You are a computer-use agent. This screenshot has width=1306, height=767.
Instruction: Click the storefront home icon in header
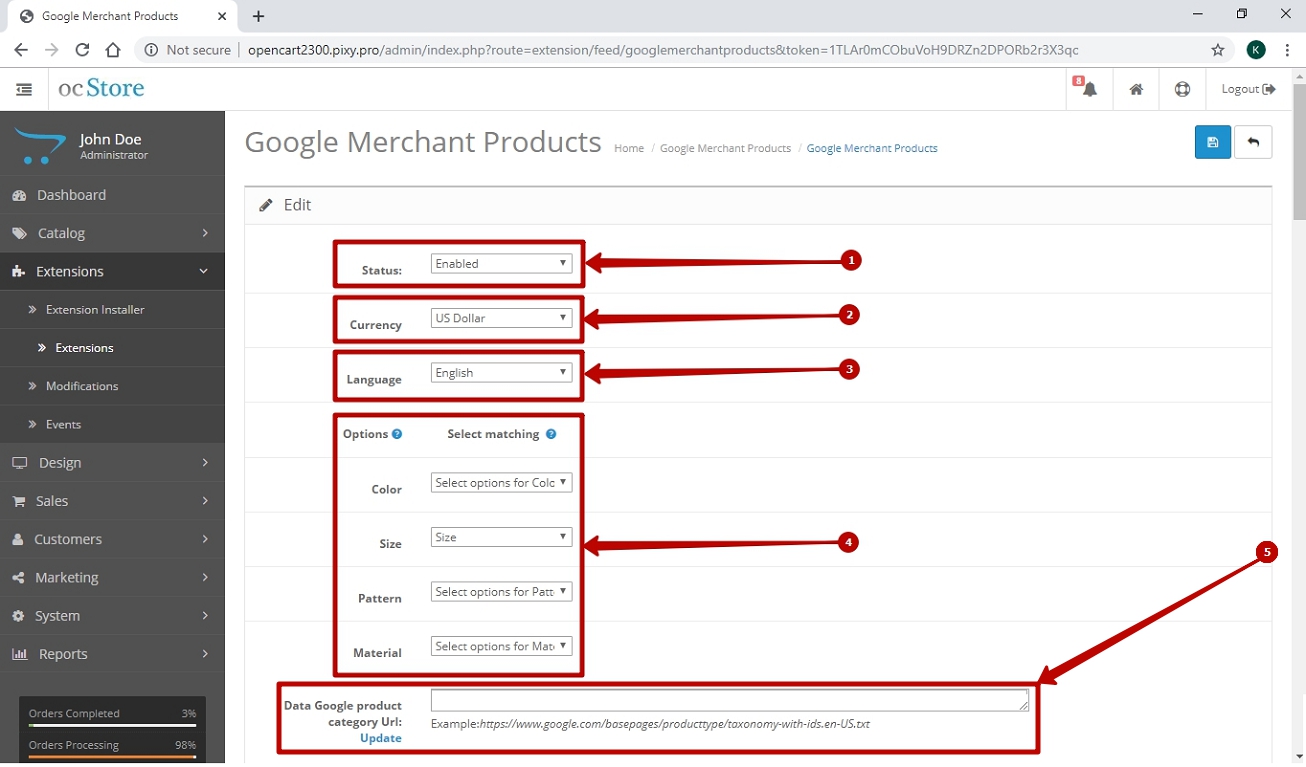coord(1136,89)
